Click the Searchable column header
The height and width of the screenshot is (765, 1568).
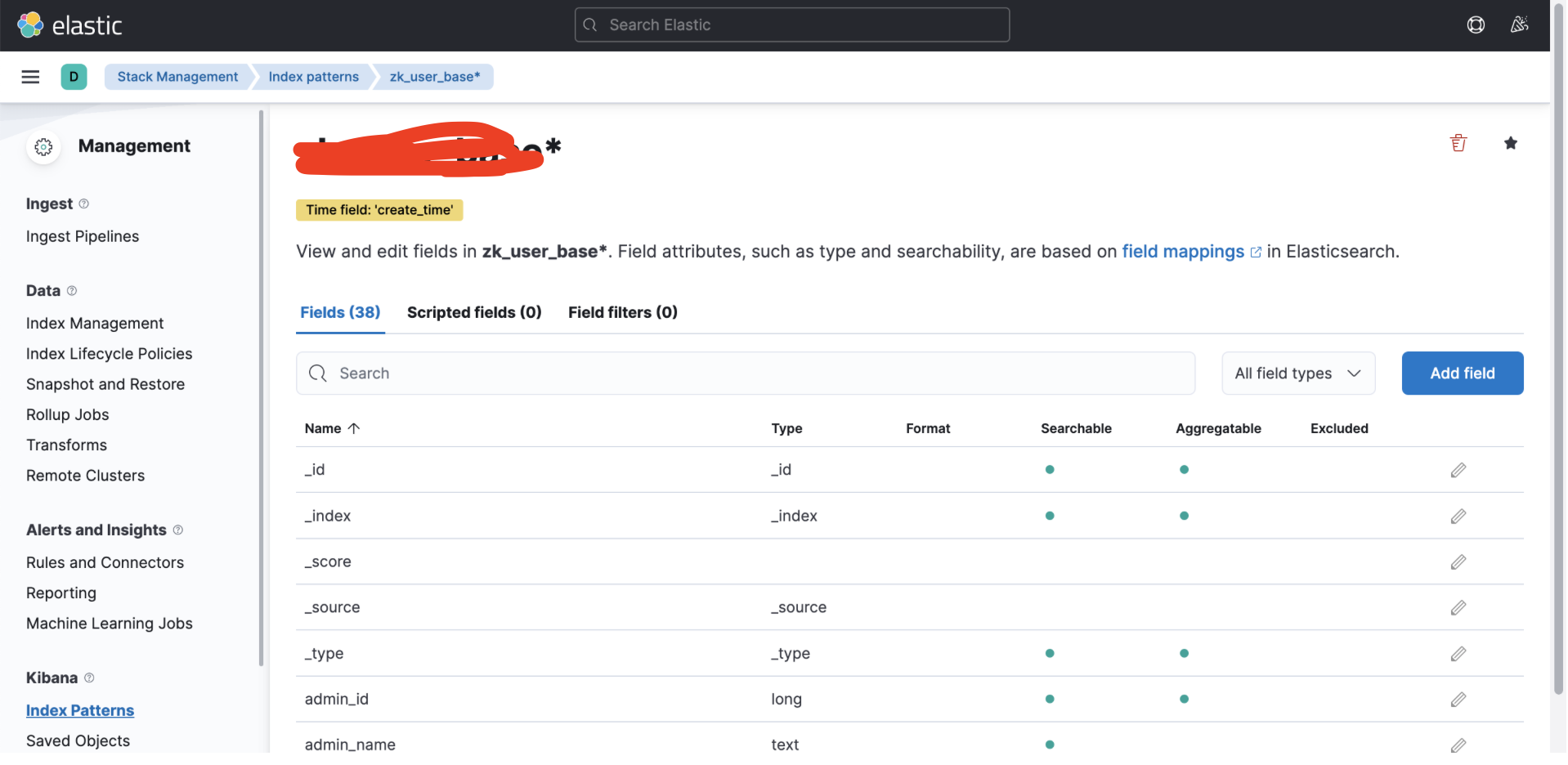1076,428
